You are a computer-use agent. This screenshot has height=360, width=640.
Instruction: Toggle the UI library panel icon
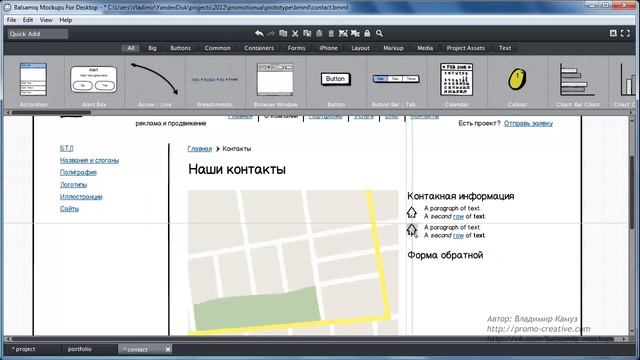(613, 33)
